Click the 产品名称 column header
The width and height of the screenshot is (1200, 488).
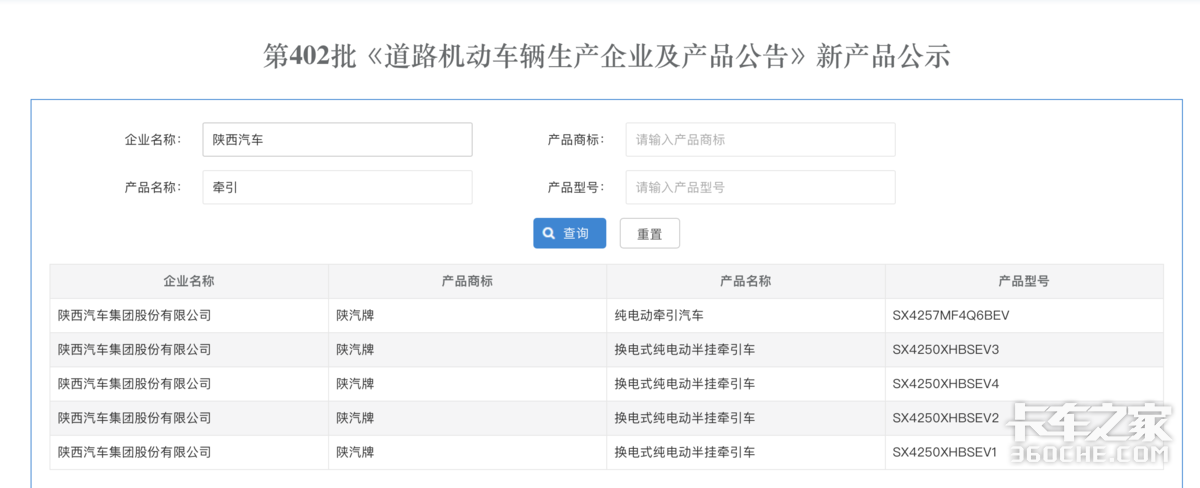click(745, 281)
